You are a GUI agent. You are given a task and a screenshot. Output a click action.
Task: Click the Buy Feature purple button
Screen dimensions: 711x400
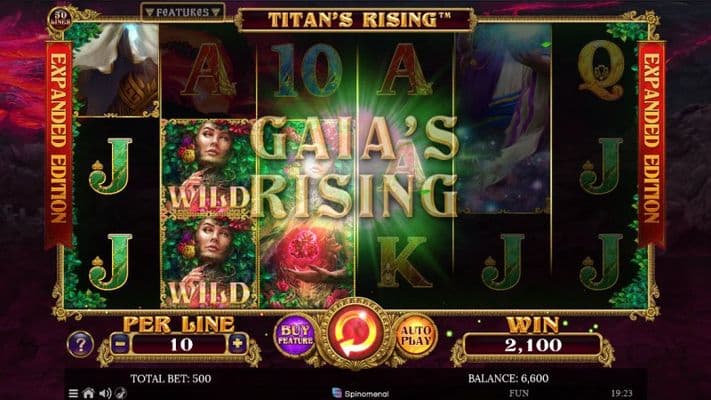[295, 336]
